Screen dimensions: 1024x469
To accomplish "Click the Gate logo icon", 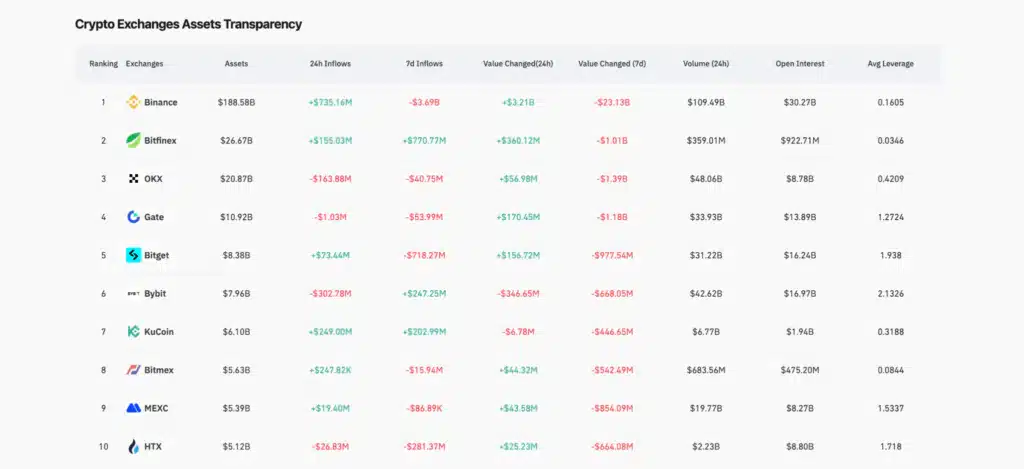I will (x=133, y=217).
